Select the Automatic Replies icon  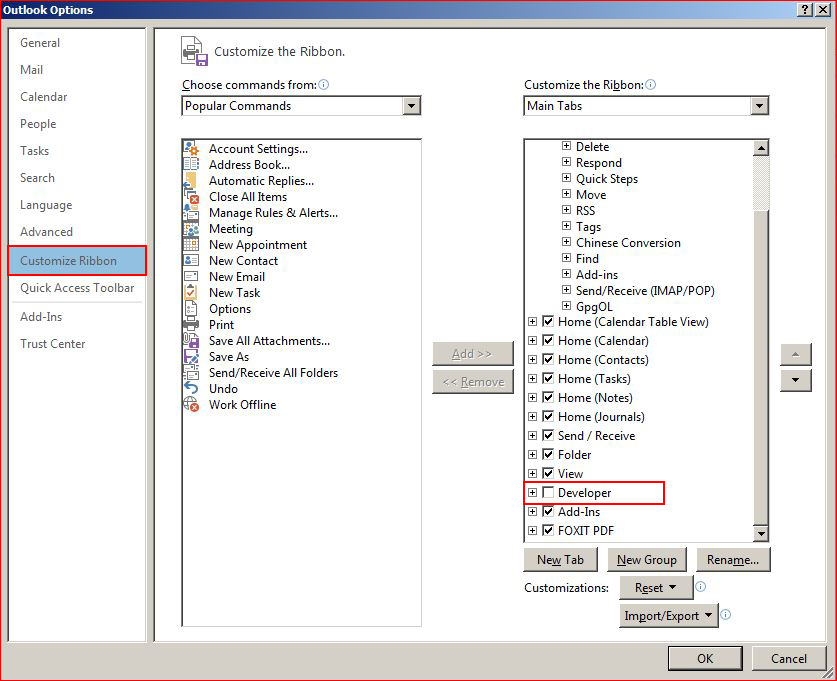tap(191, 180)
